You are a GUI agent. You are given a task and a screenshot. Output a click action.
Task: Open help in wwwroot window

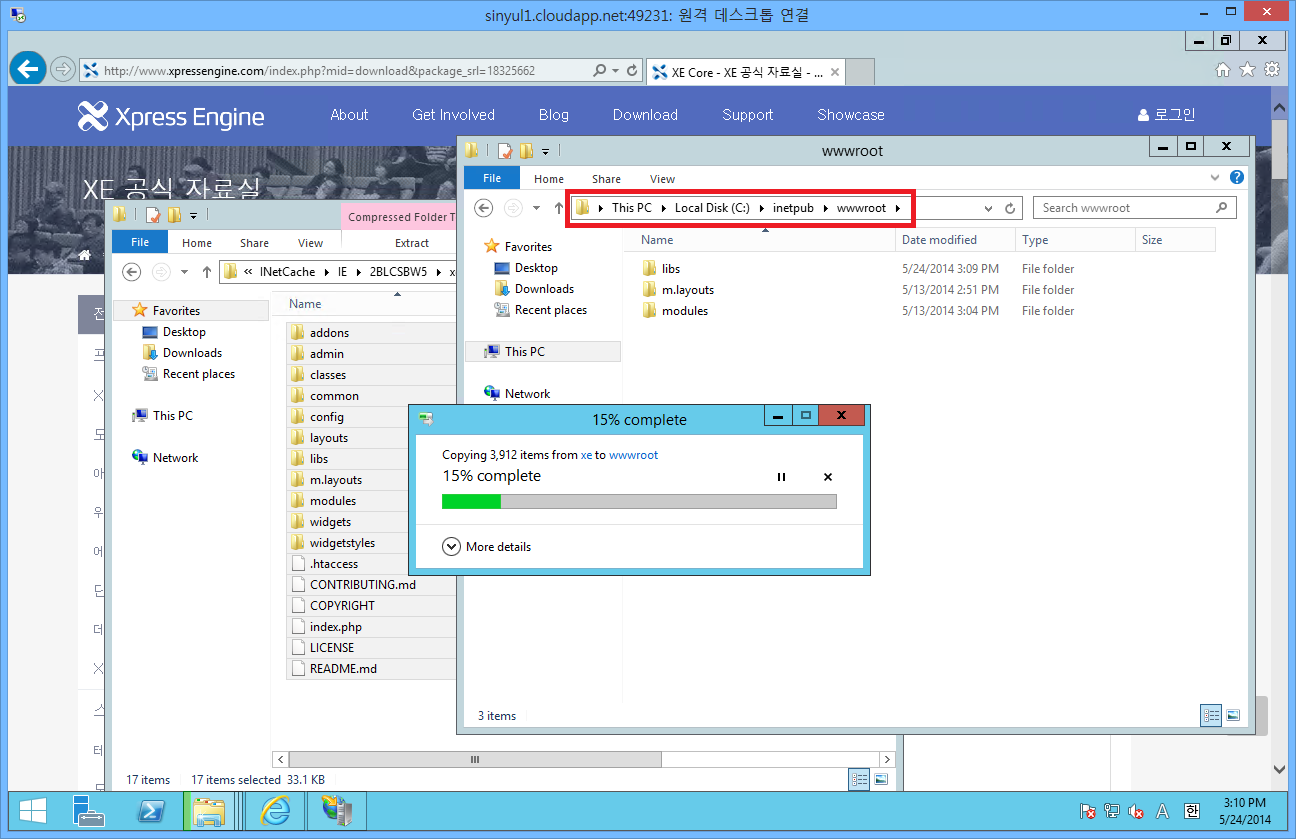coord(1237,178)
